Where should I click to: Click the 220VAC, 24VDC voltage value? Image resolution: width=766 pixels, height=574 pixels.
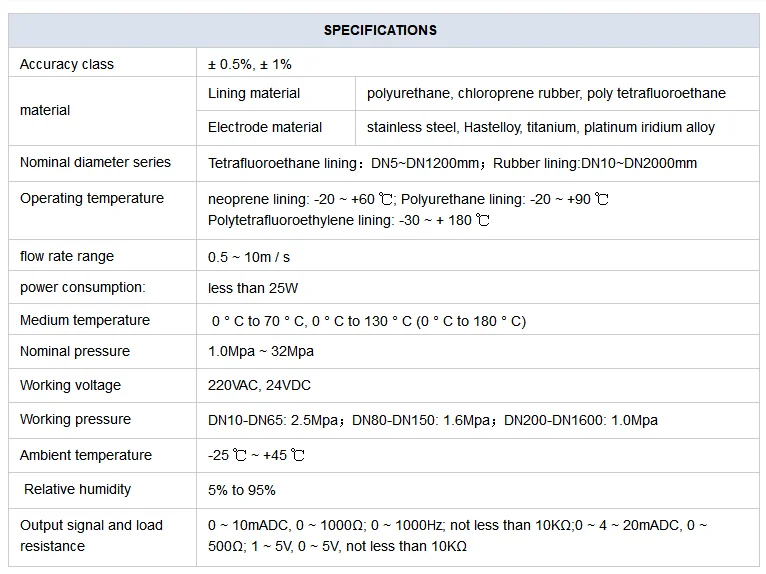[x=260, y=385]
